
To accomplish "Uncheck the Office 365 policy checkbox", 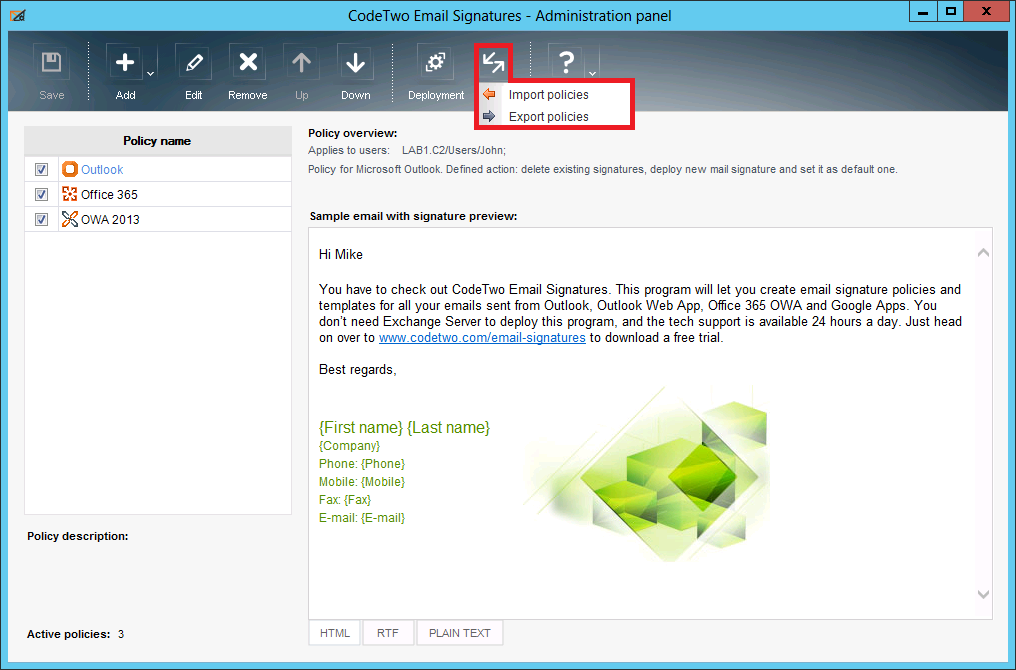I will pos(41,194).
